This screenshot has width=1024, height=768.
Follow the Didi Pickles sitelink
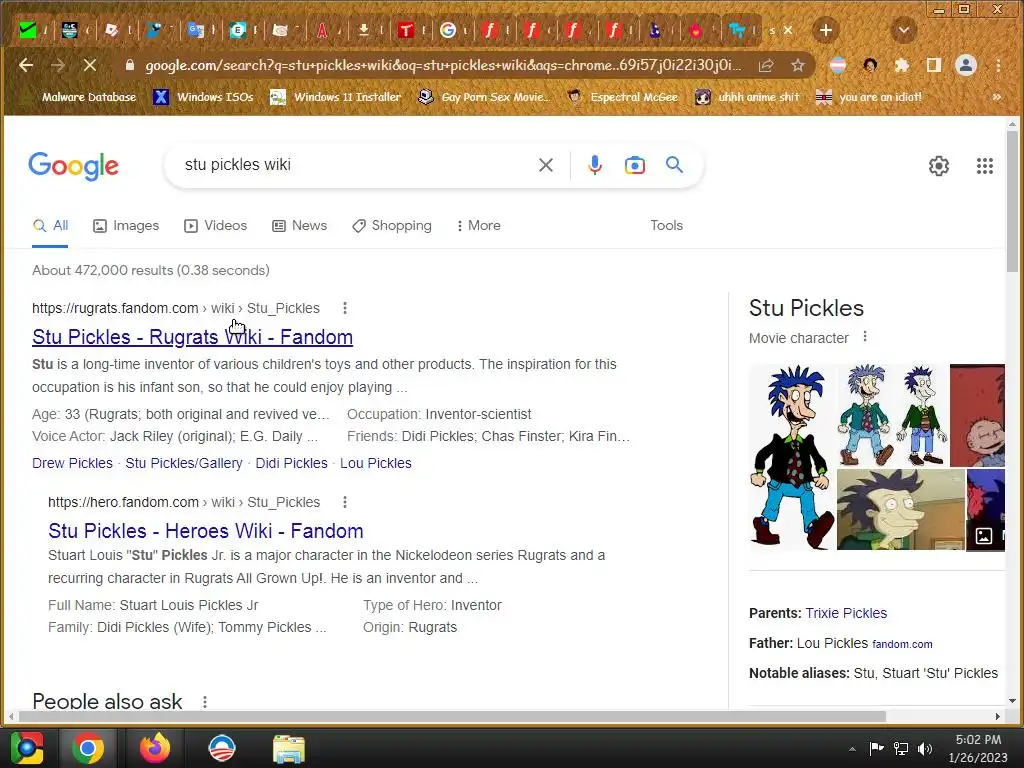click(291, 463)
